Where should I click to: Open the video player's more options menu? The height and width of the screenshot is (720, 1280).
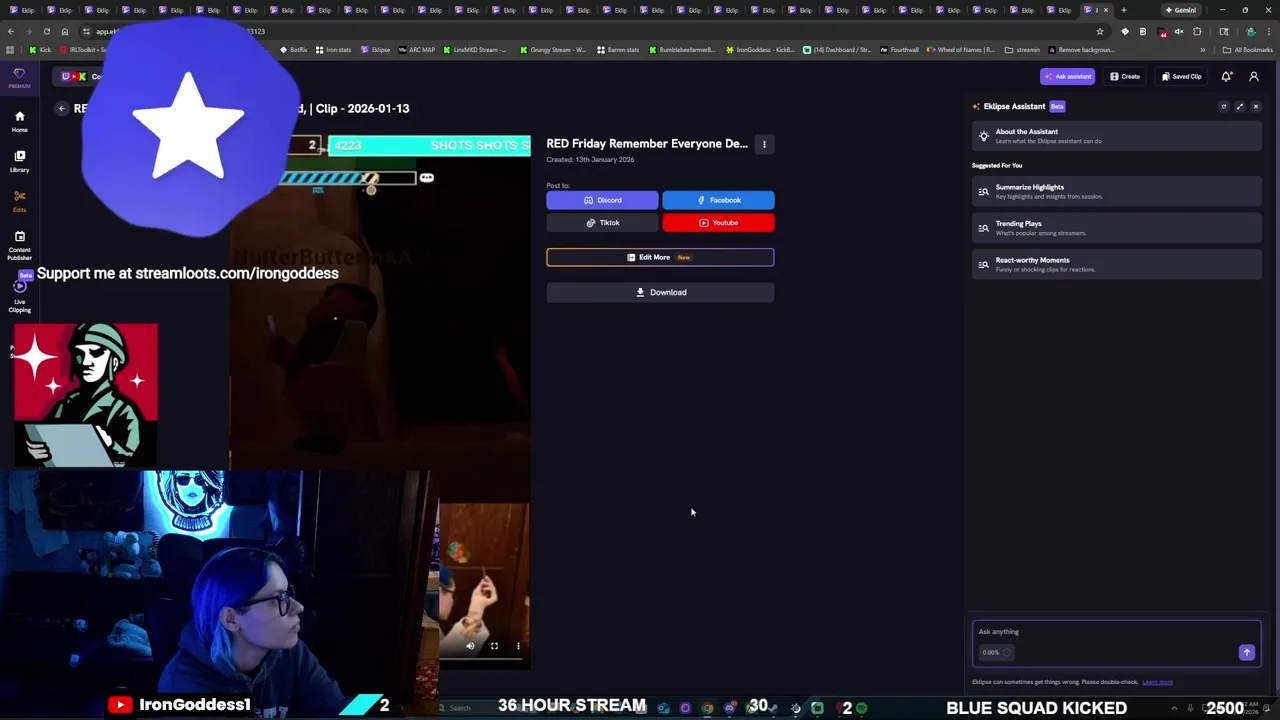(x=518, y=646)
